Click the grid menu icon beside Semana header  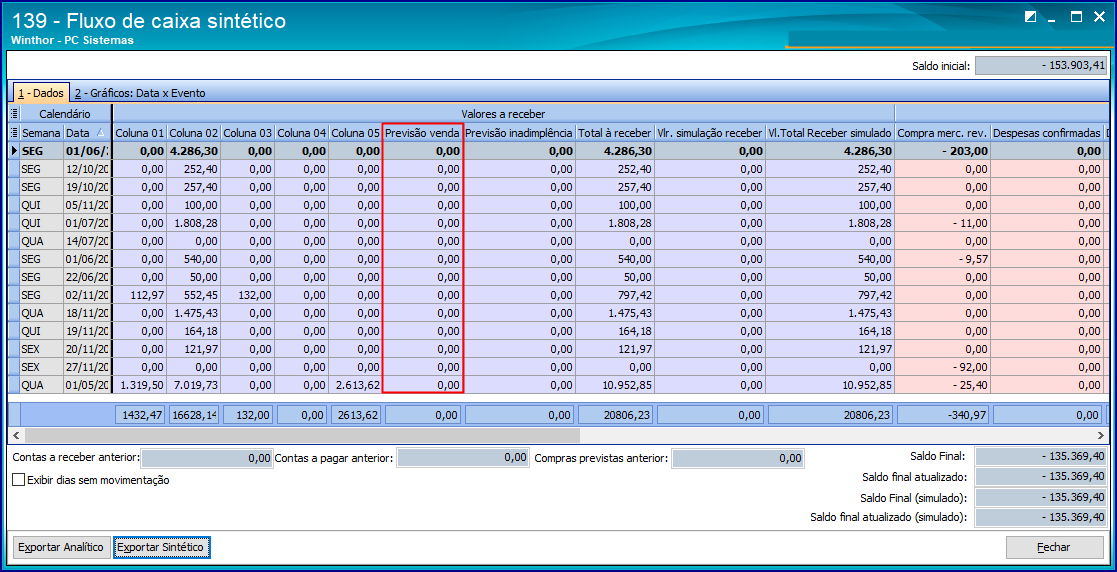(x=14, y=132)
